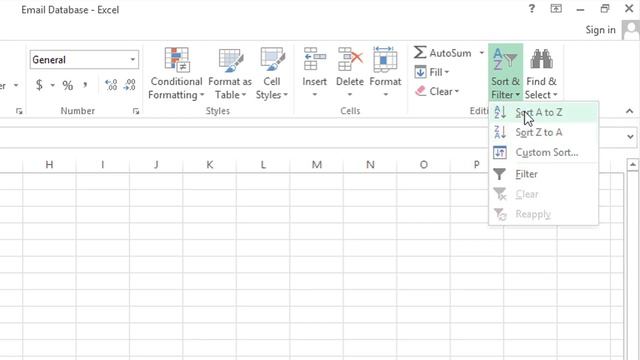Image resolution: width=640 pixels, height=360 pixels.
Task: Open Cell Styles gallery
Action: point(271,73)
